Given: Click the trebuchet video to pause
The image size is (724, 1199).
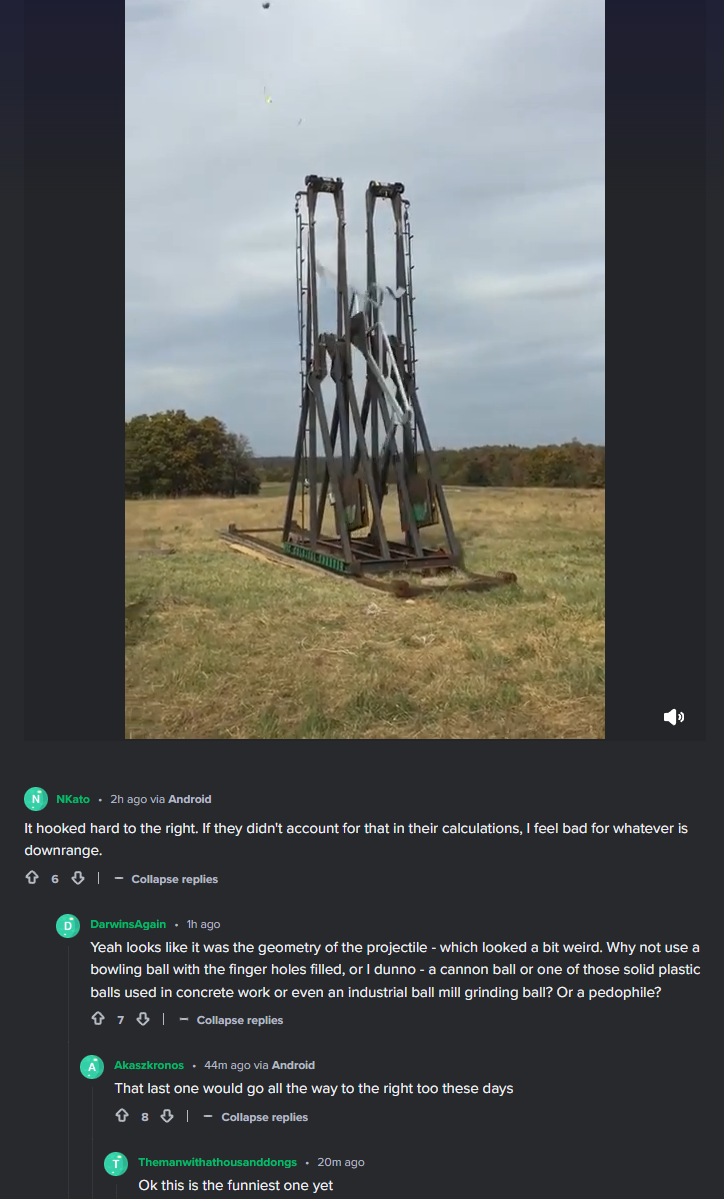Looking at the screenshot, I should pyautogui.click(x=365, y=369).
